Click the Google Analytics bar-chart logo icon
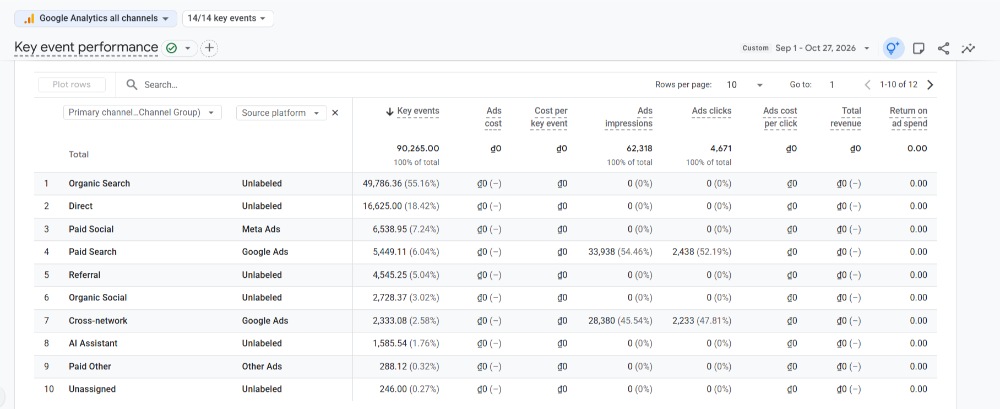This screenshot has width=1000, height=409. 29,19
